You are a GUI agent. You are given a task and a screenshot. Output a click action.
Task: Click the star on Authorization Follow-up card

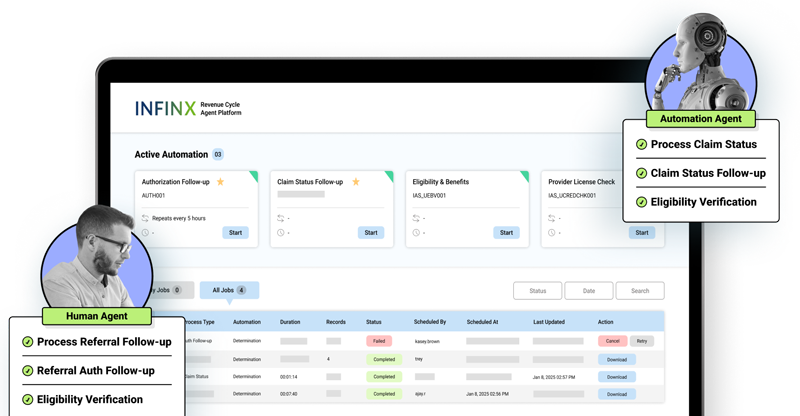[x=220, y=182]
